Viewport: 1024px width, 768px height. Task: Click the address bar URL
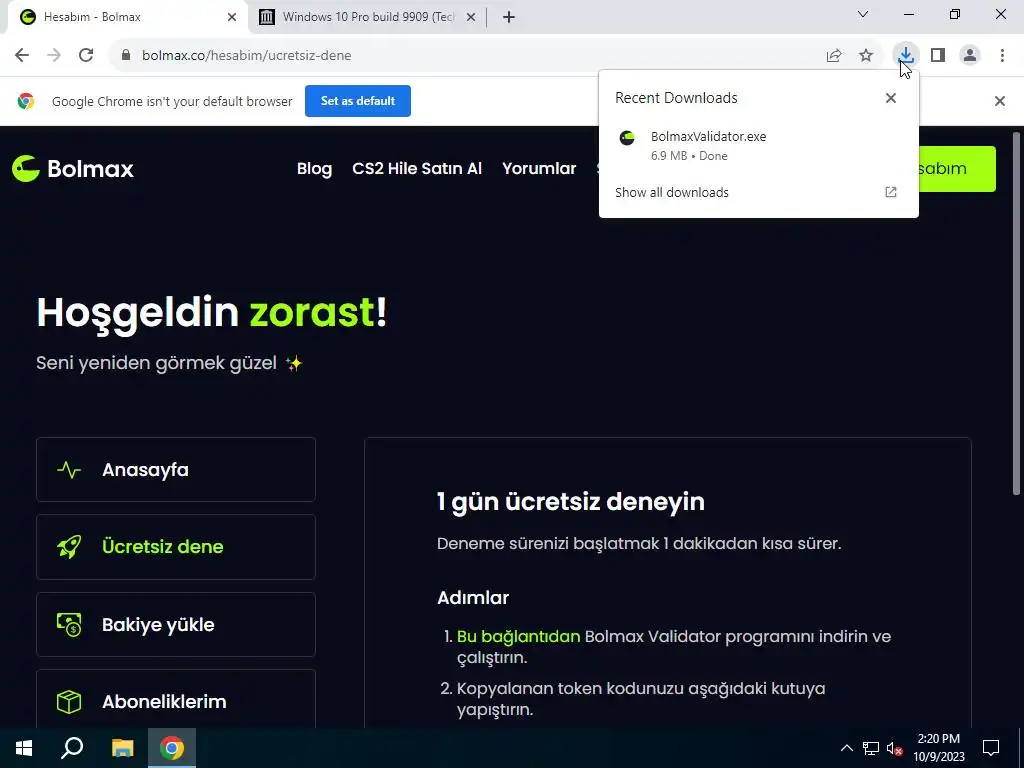coord(246,56)
